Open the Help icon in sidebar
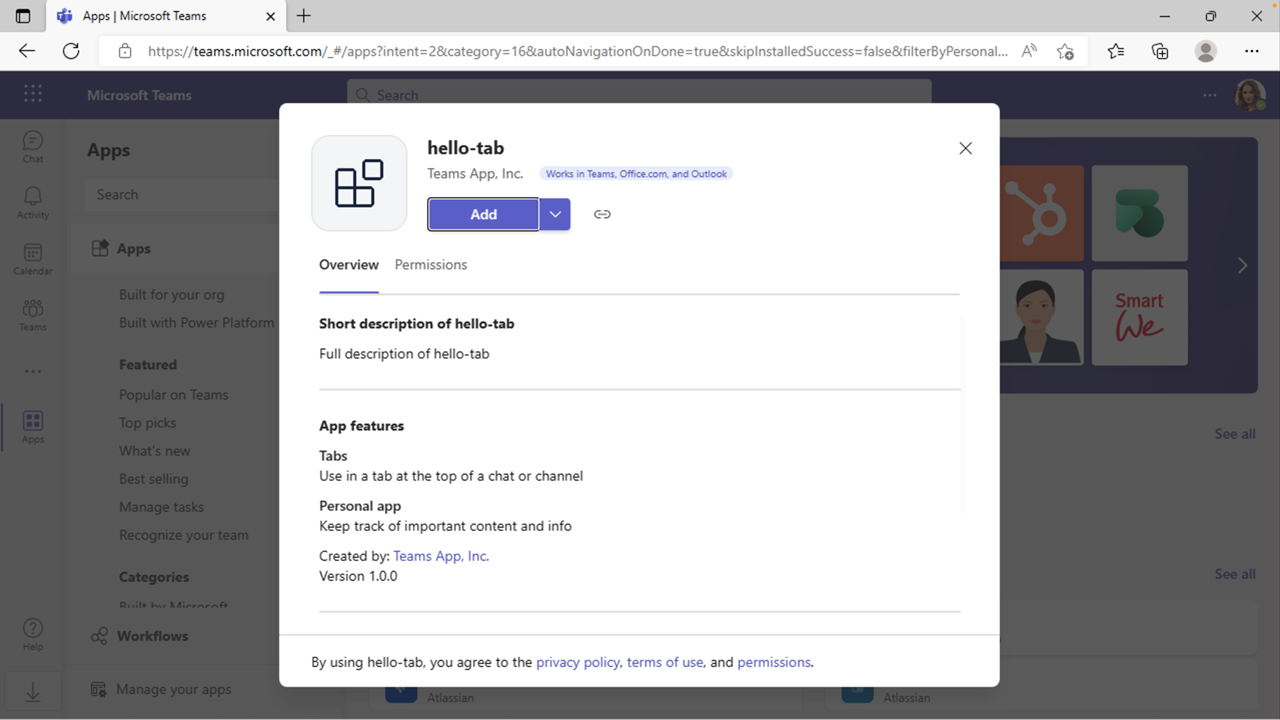This screenshot has height=720, width=1280. point(33,634)
